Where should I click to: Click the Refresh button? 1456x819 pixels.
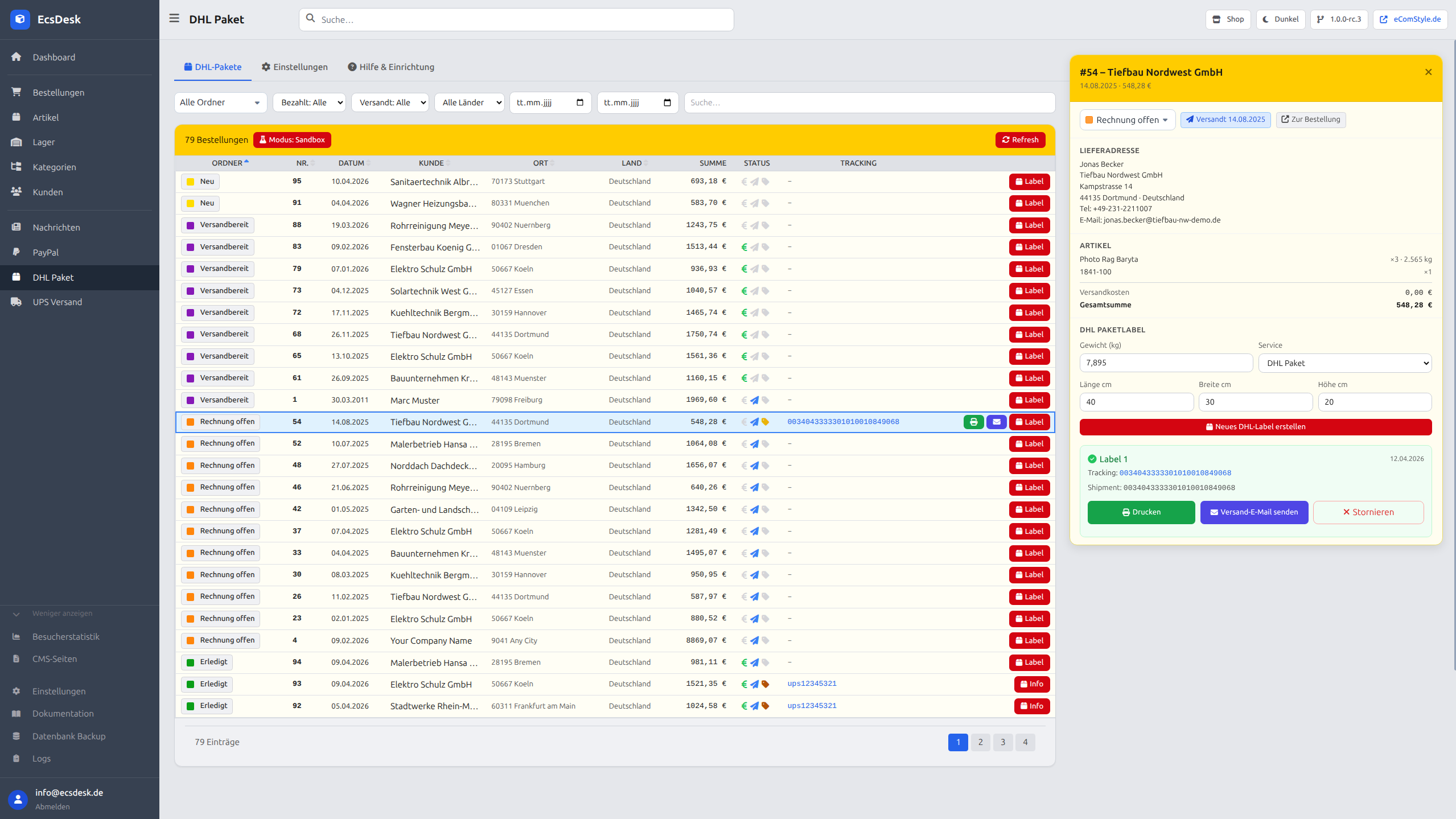click(x=1020, y=140)
